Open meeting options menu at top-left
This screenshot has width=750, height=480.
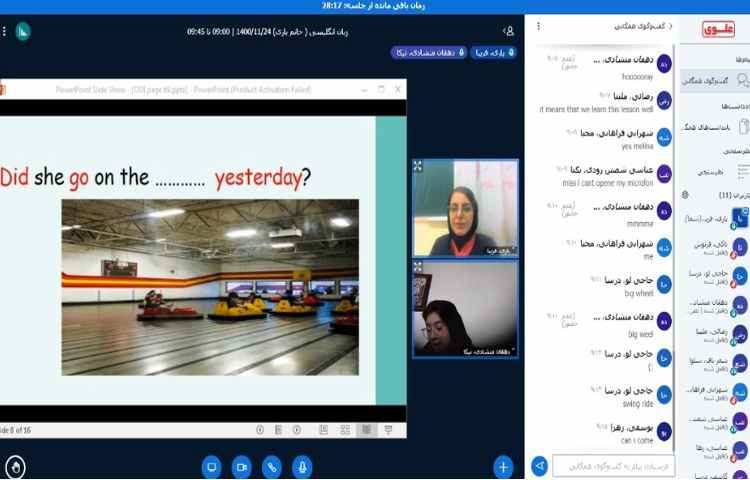[x=4, y=31]
